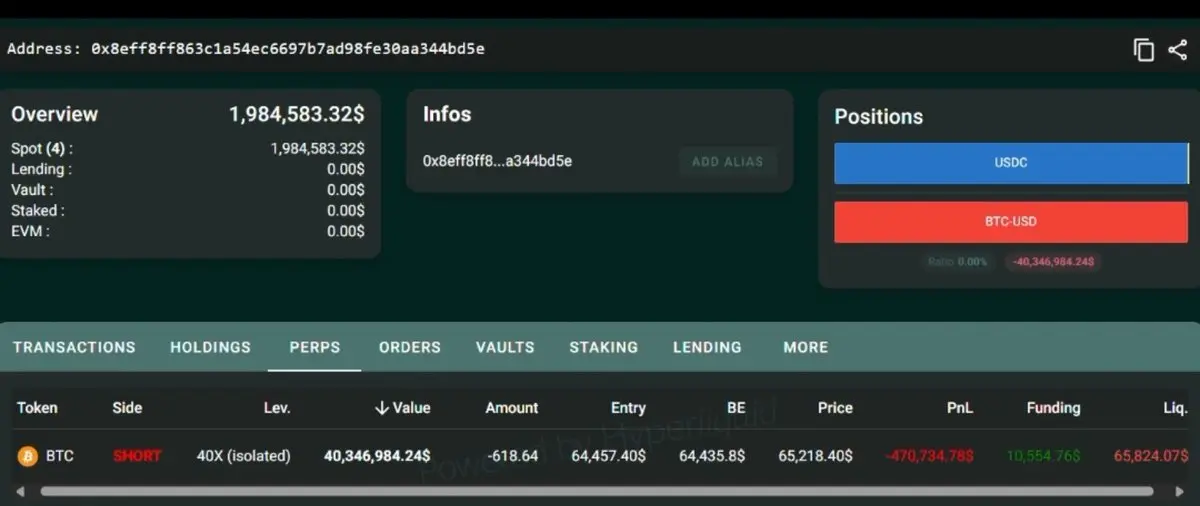Click the -470,734.78$ PnL value
This screenshot has width=1200, height=506.
(x=929, y=456)
